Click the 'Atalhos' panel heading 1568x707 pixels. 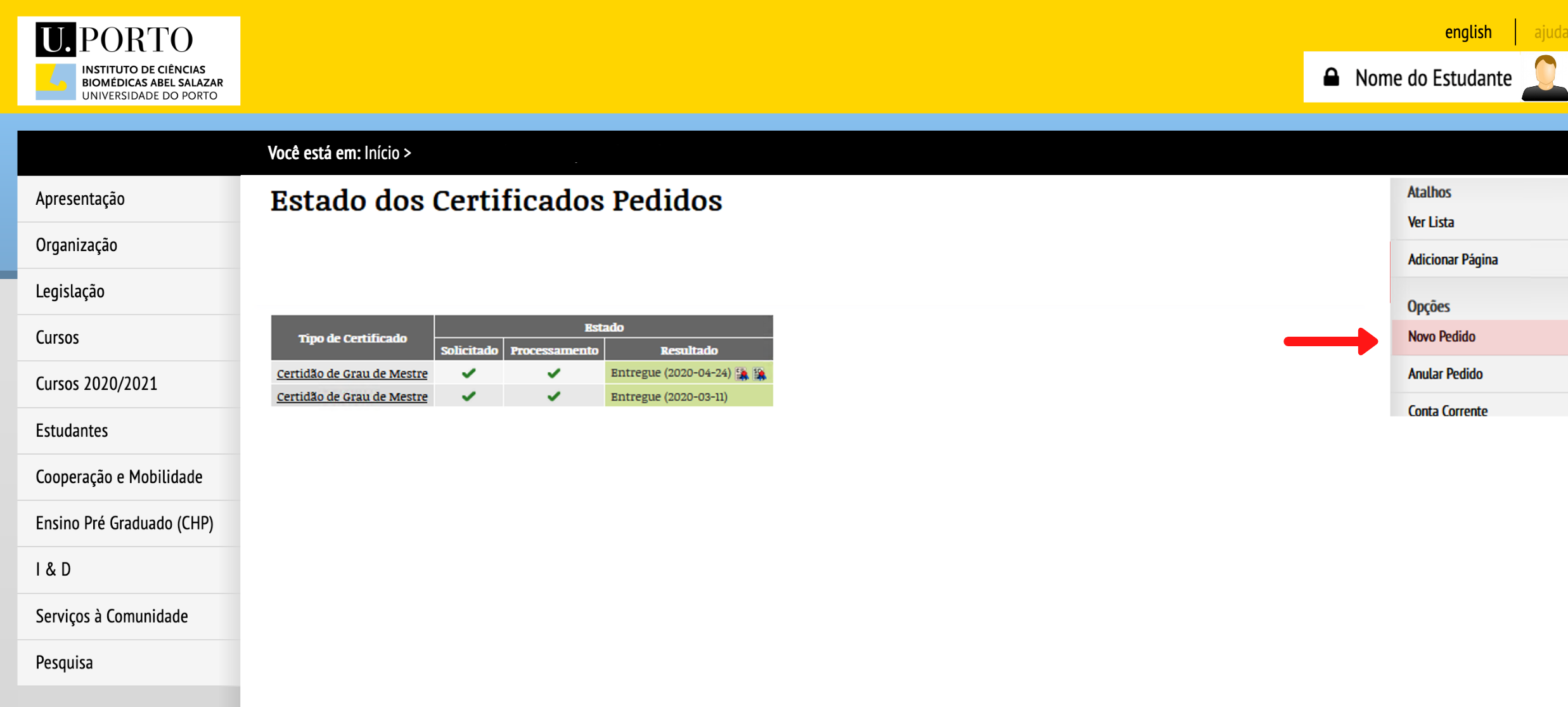coord(1429,192)
